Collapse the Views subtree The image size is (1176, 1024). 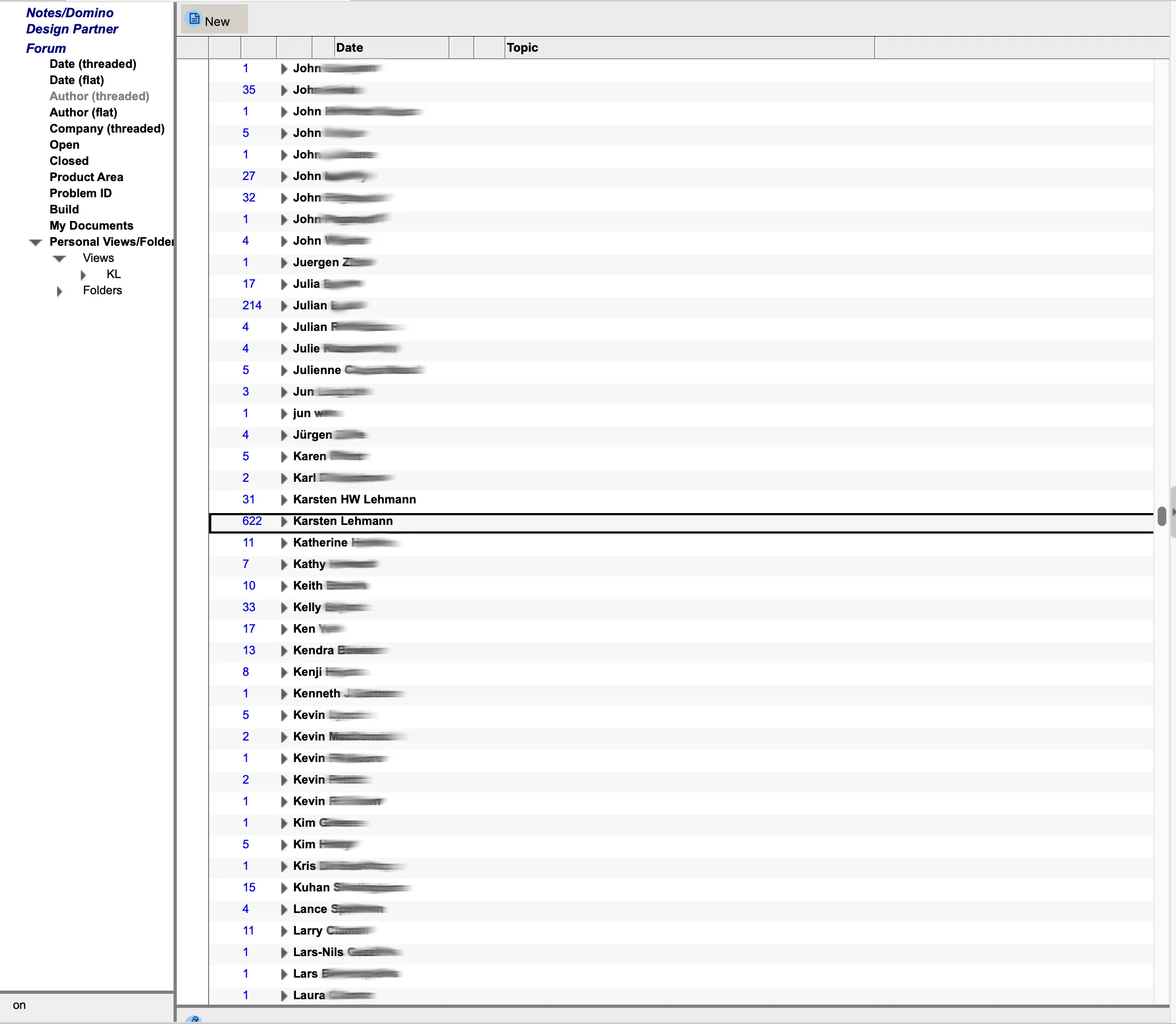click(59, 258)
